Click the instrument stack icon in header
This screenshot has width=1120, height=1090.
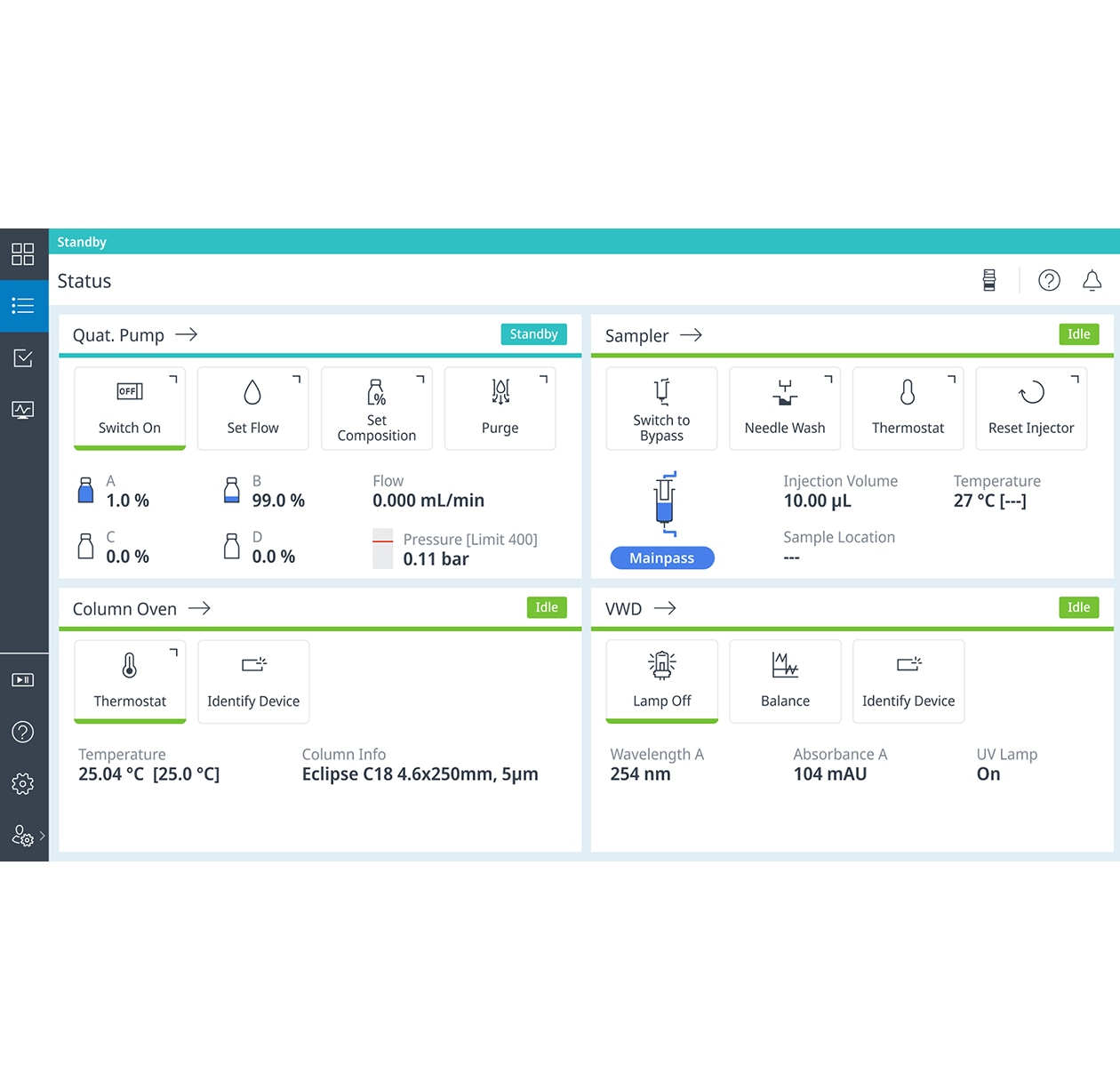click(x=989, y=281)
